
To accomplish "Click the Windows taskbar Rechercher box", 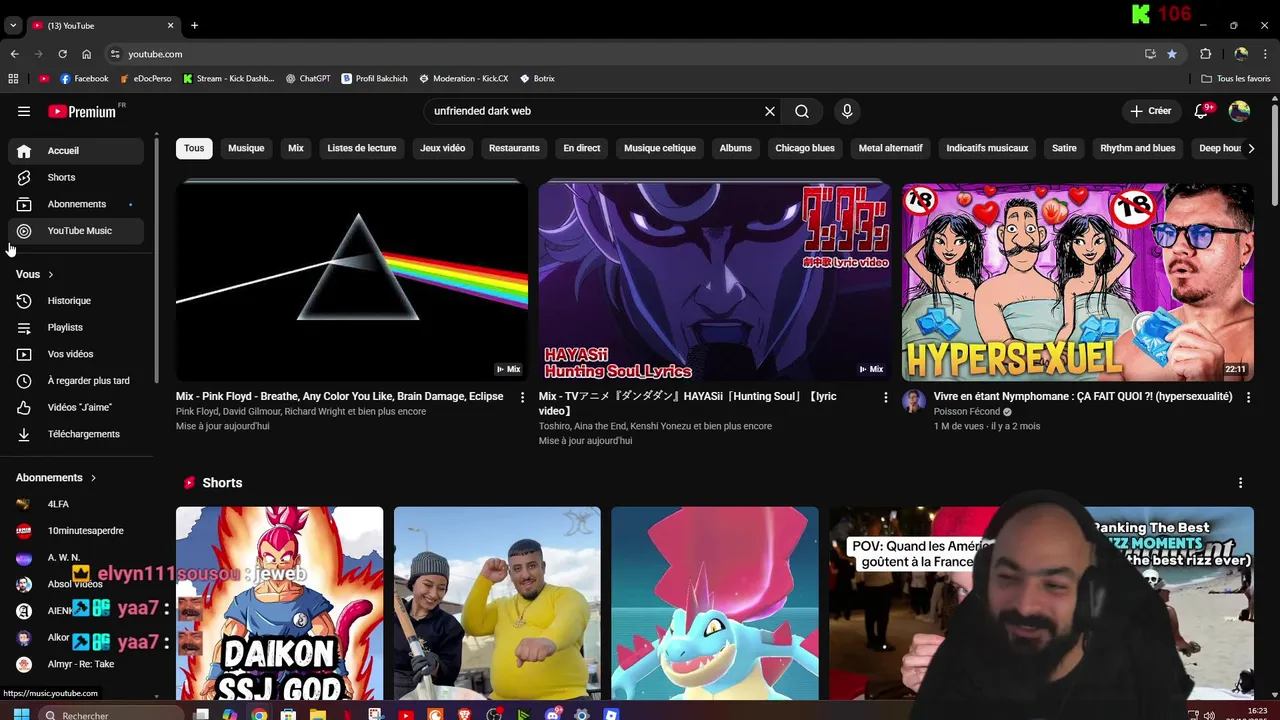I will [x=112, y=714].
